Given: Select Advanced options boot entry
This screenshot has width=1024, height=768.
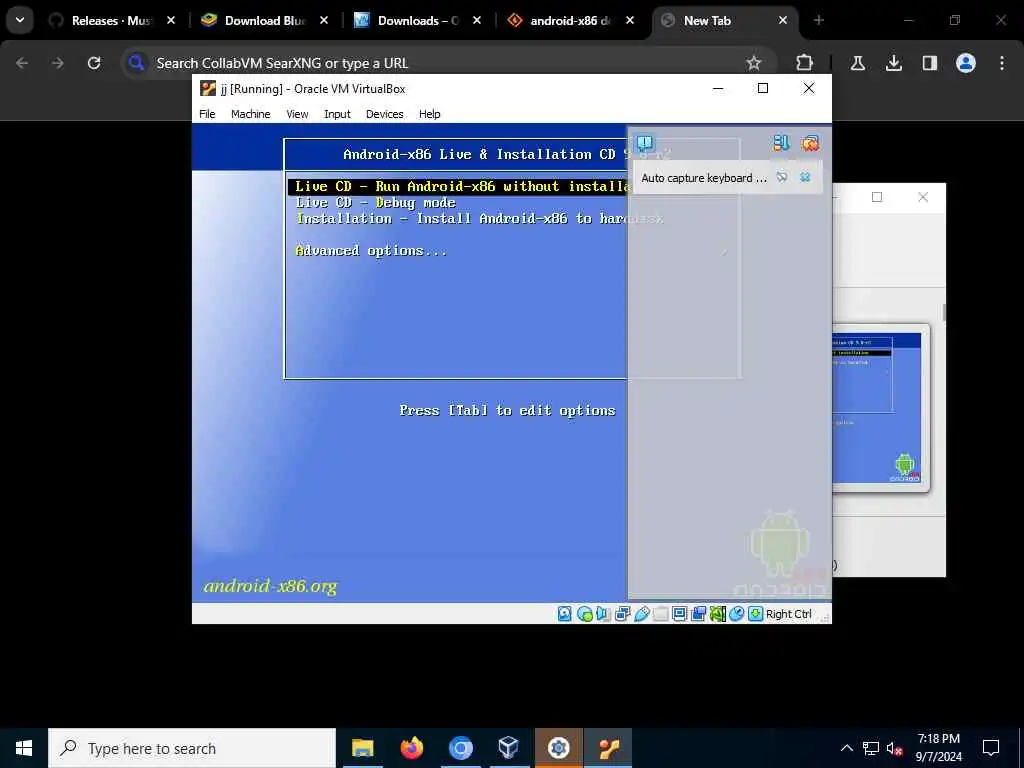Looking at the screenshot, I should [x=371, y=251].
